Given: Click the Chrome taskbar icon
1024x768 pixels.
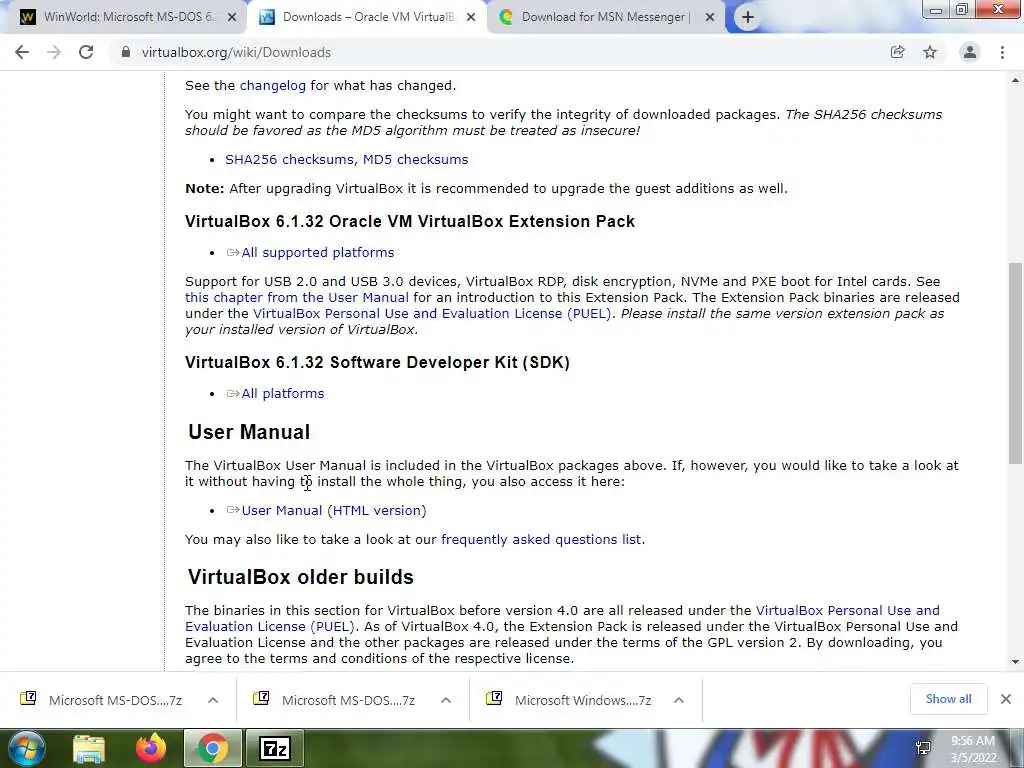Looking at the screenshot, I should tap(212, 748).
